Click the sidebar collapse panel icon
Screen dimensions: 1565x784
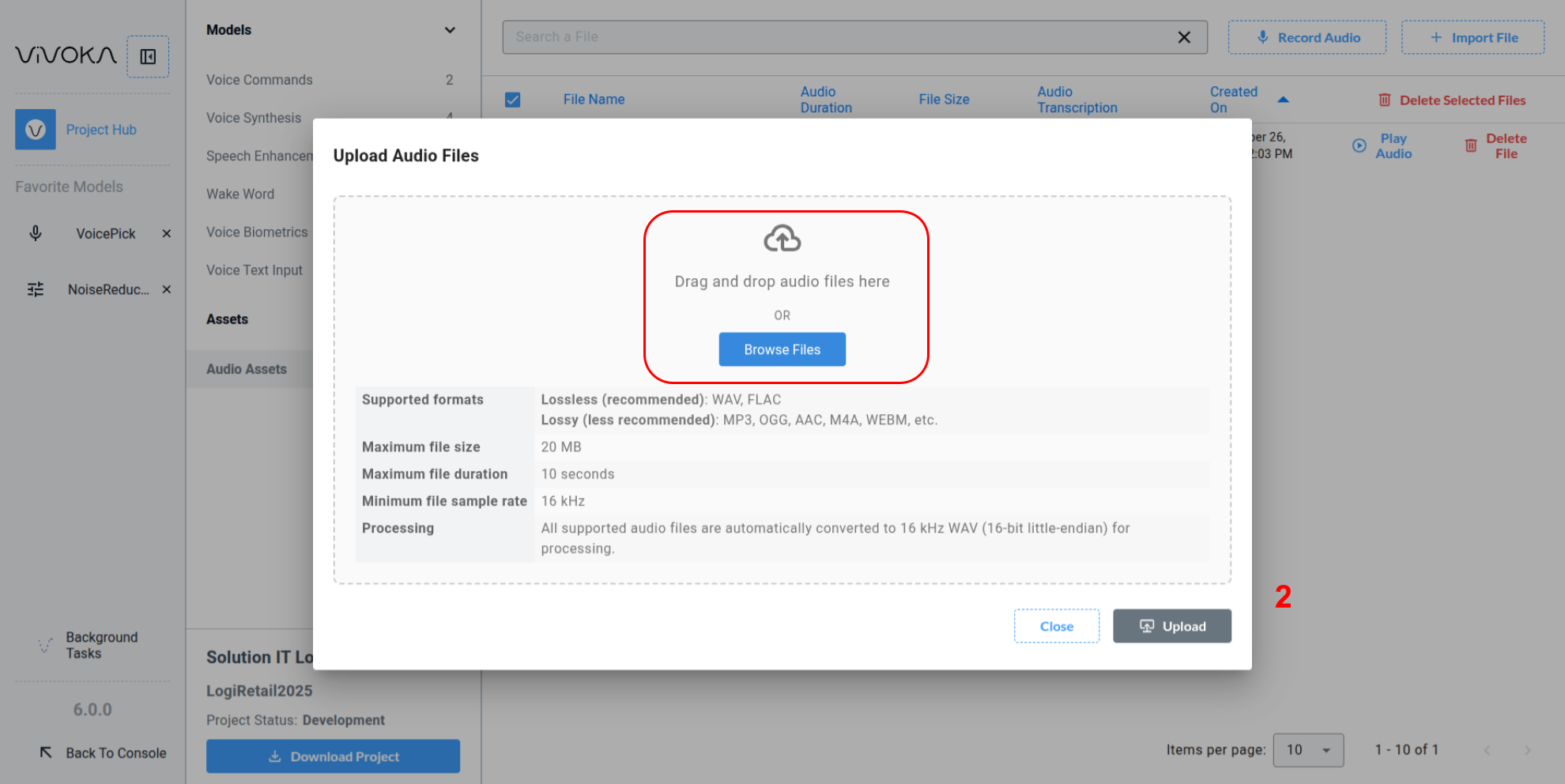[x=148, y=57]
